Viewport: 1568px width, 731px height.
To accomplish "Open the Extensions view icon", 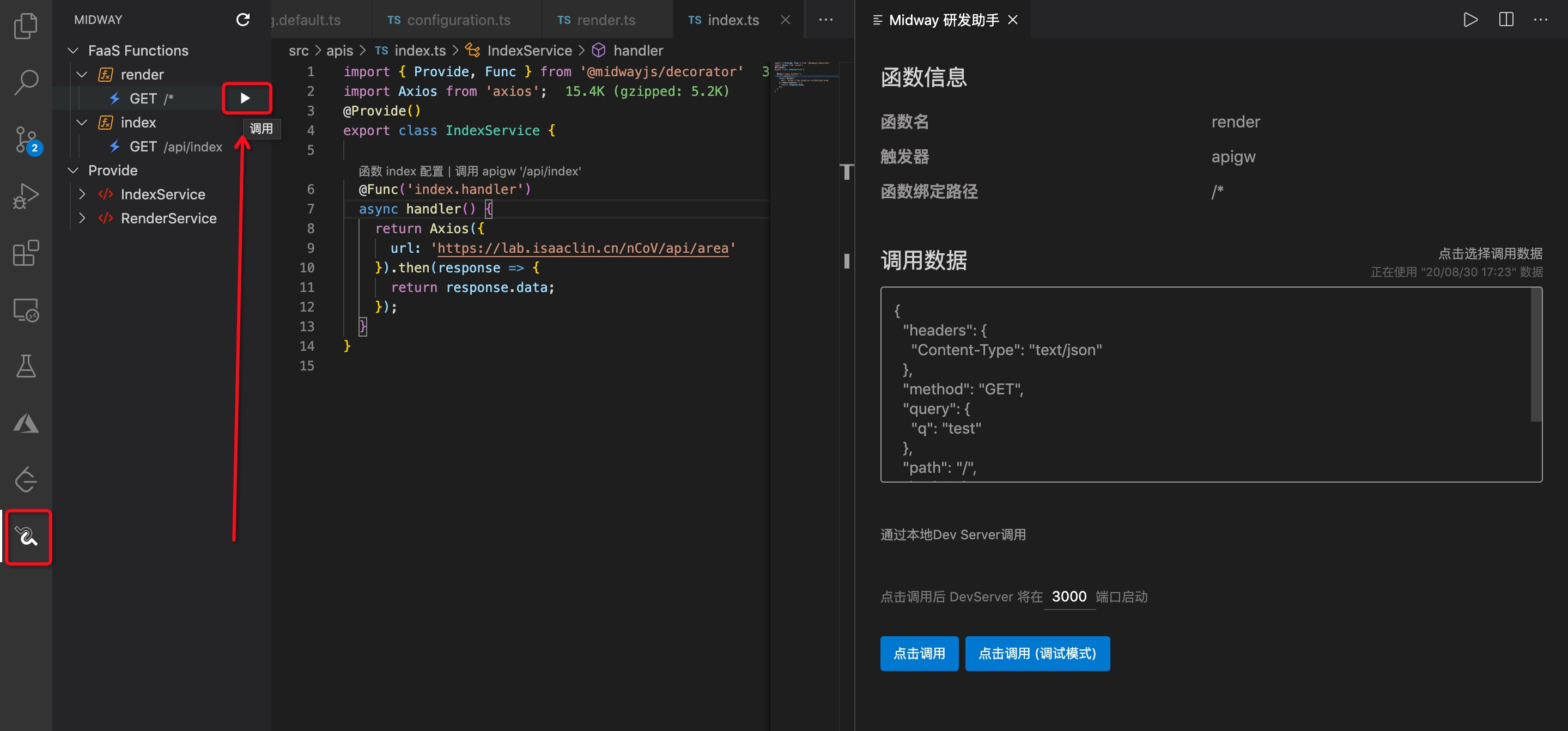I will click(x=26, y=253).
